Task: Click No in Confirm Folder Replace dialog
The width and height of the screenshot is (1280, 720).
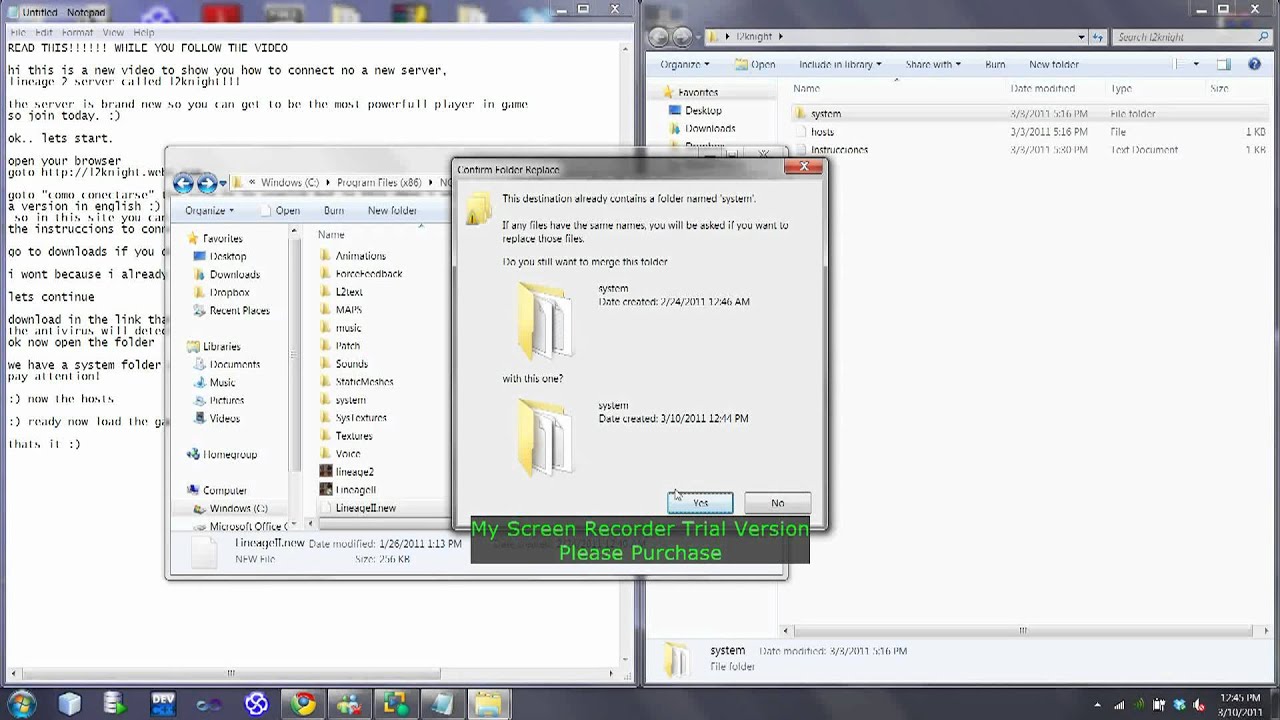Action: tap(777, 503)
